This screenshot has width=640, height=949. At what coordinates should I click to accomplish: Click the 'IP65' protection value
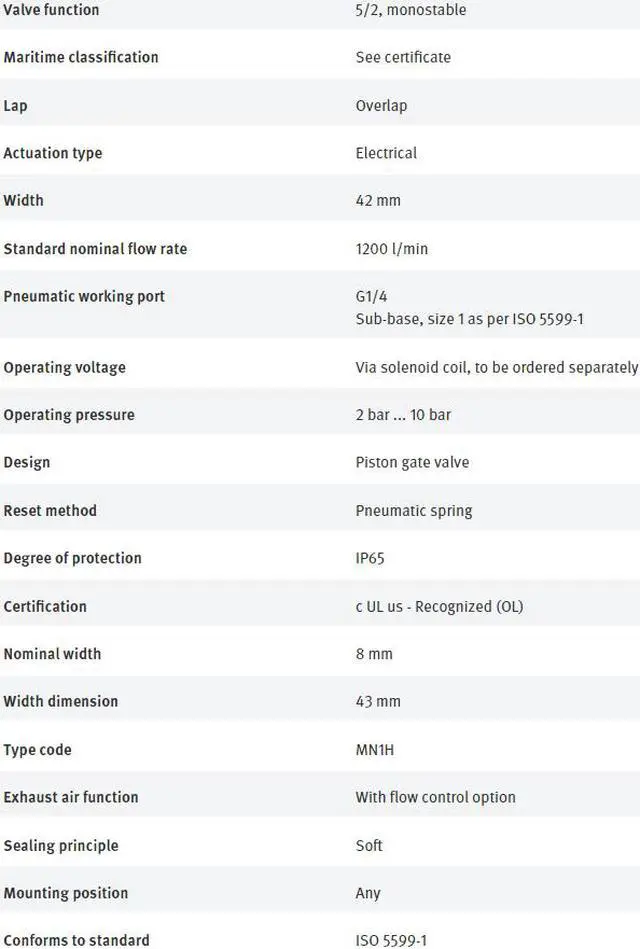(x=370, y=558)
